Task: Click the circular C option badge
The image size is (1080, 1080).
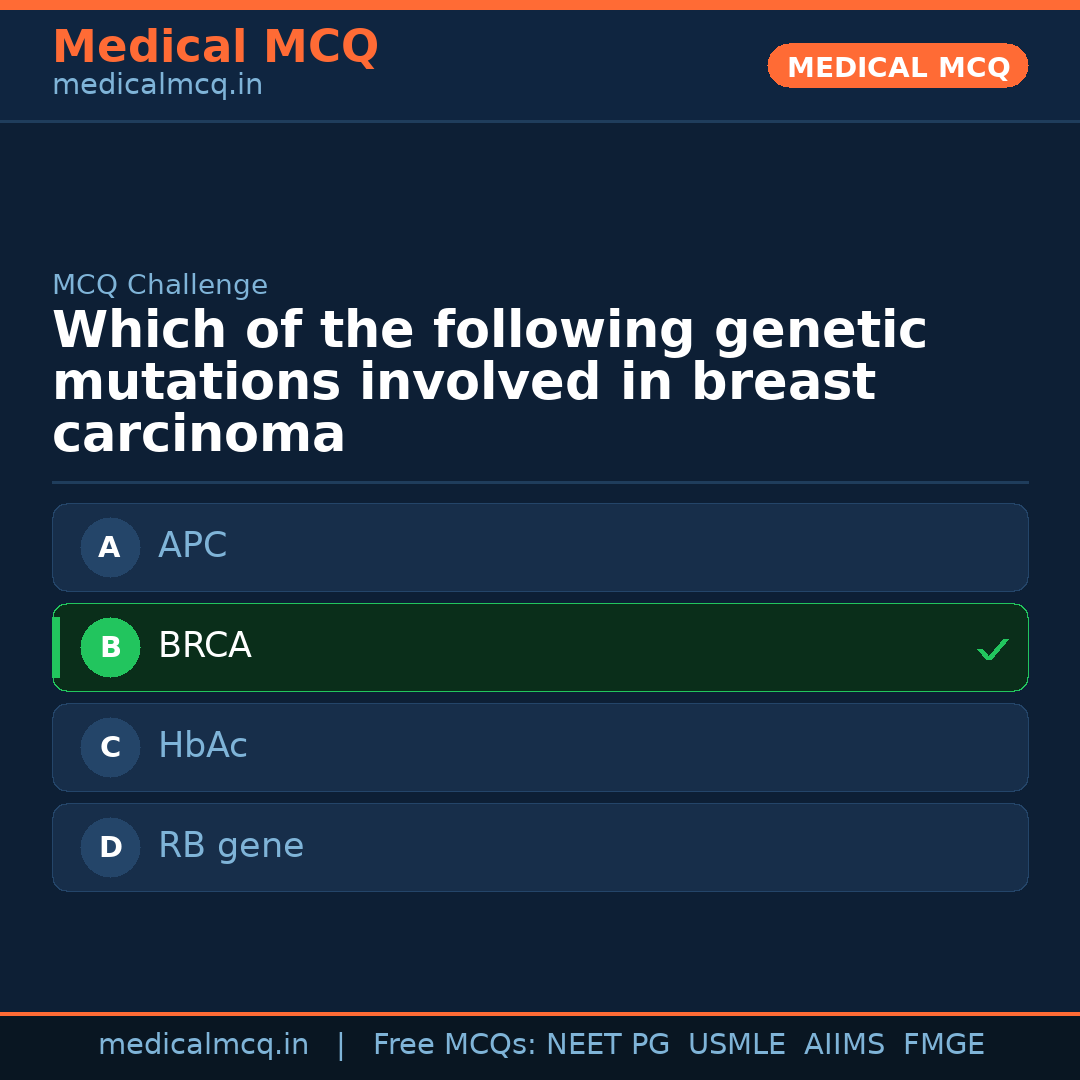Action: pos(110,747)
